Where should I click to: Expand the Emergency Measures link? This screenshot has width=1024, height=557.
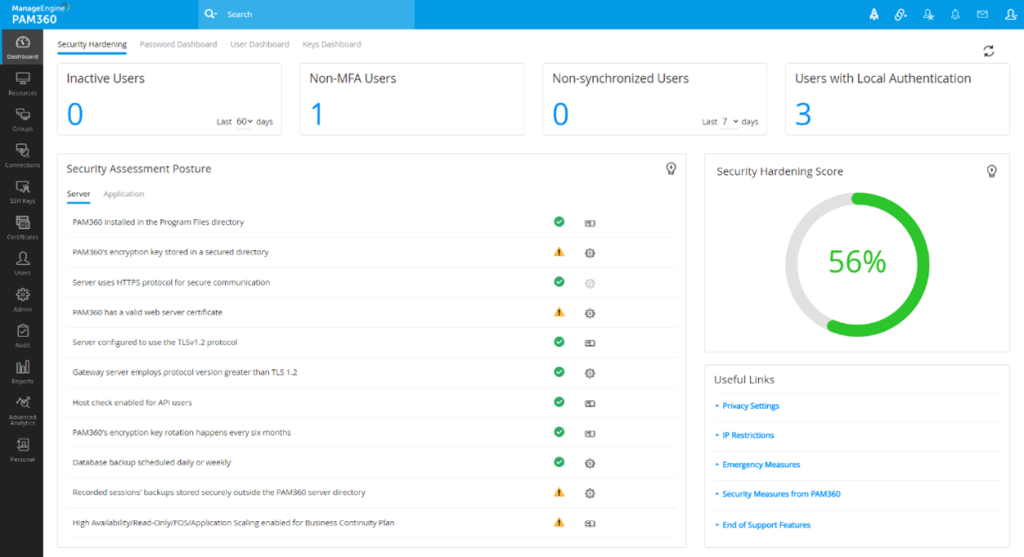pyautogui.click(x=761, y=465)
